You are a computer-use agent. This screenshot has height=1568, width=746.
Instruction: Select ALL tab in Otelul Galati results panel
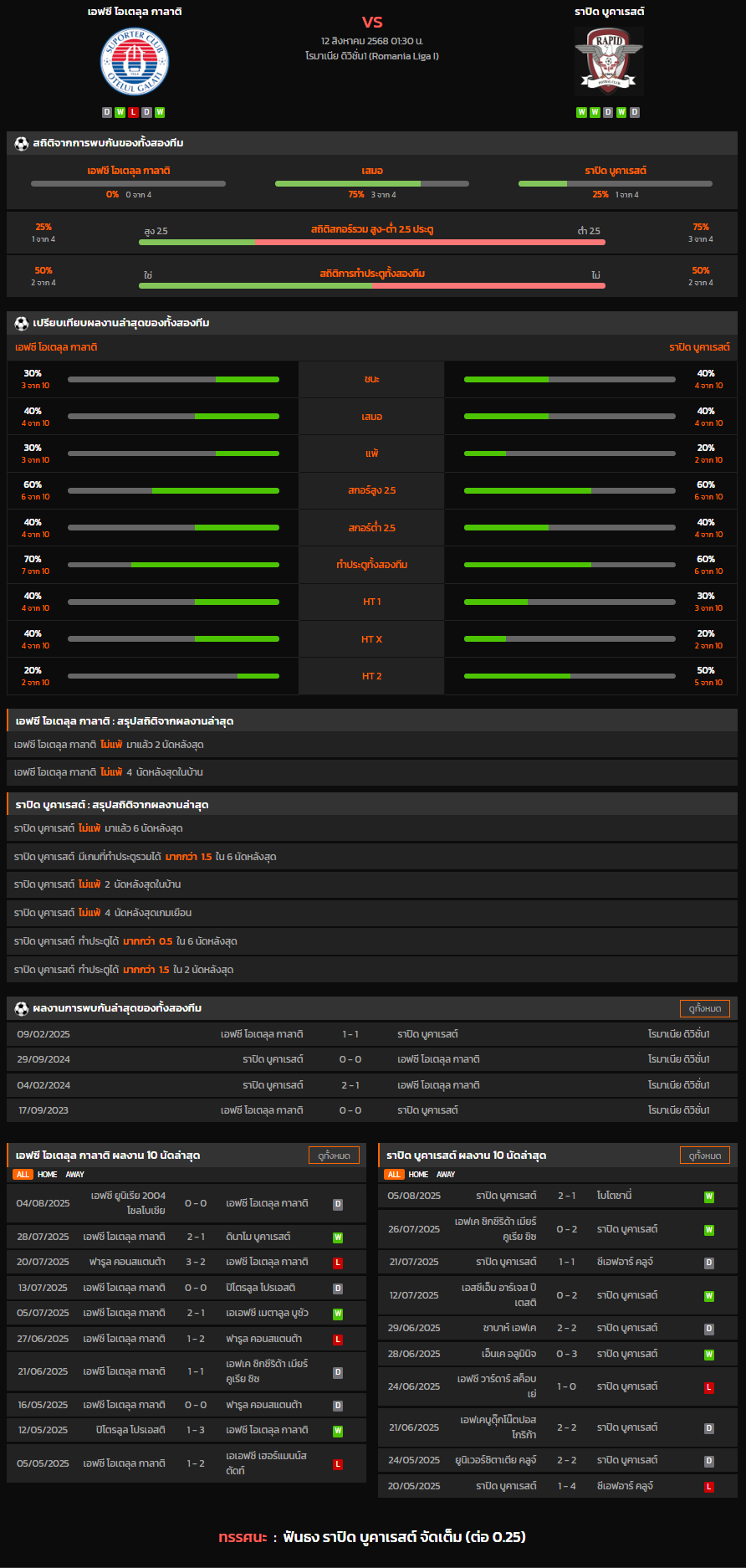tap(23, 1175)
